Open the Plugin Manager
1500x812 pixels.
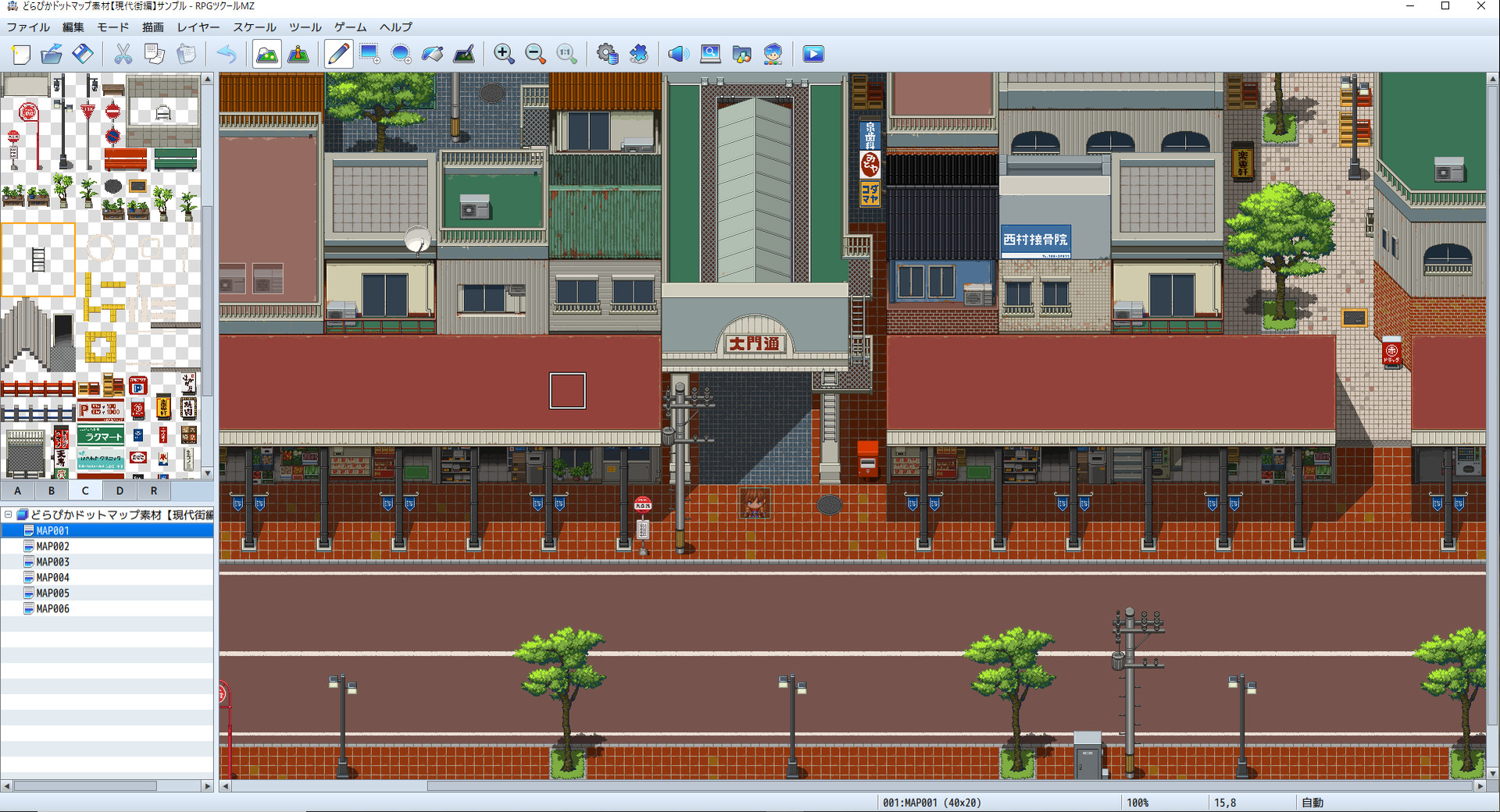click(x=639, y=54)
